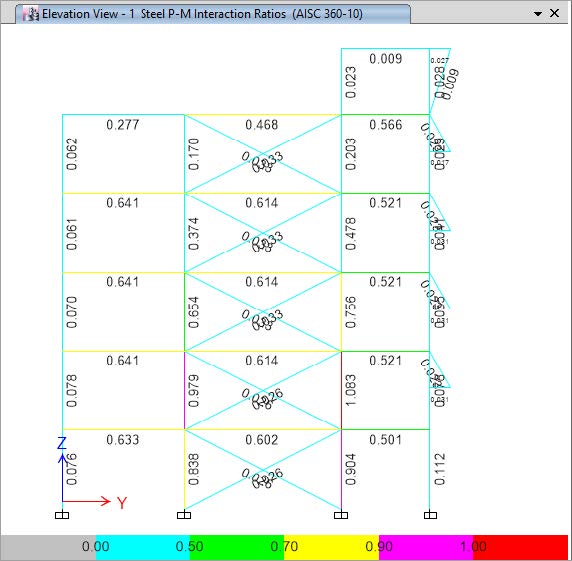Select the column ratio 0.062
572x561 pixels.
(72, 154)
